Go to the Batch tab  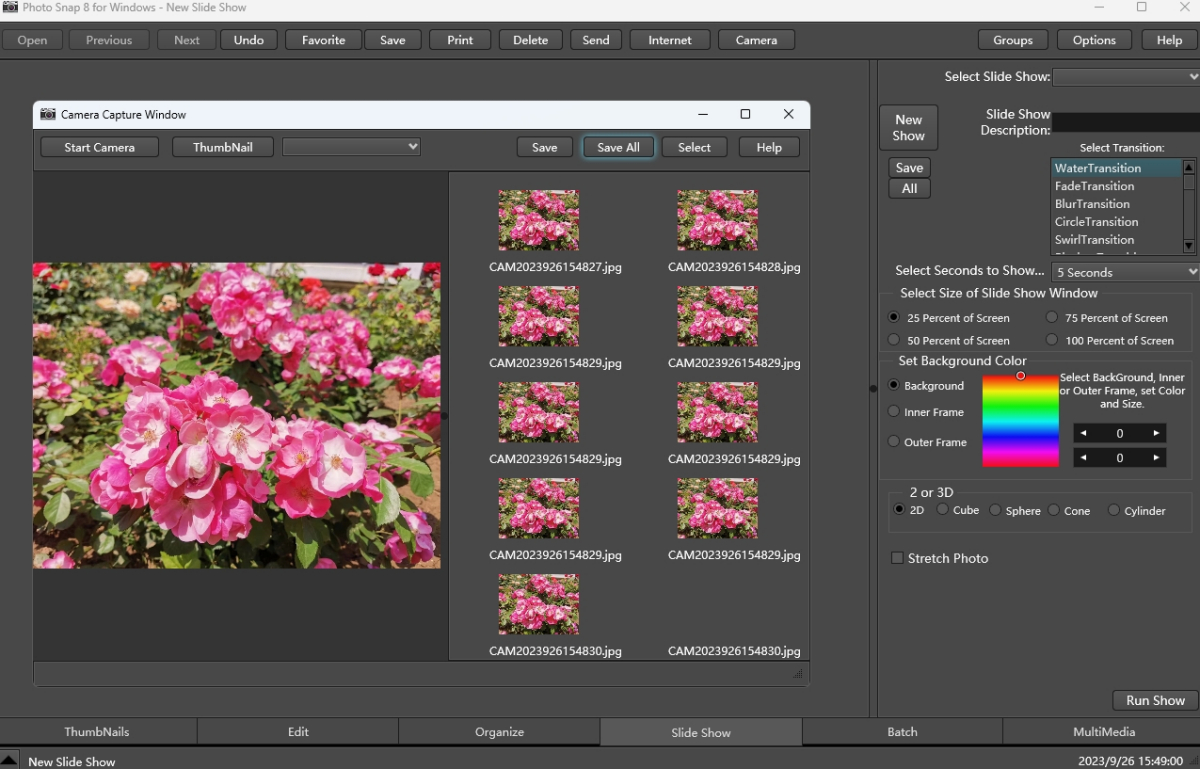[x=902, y=732]
